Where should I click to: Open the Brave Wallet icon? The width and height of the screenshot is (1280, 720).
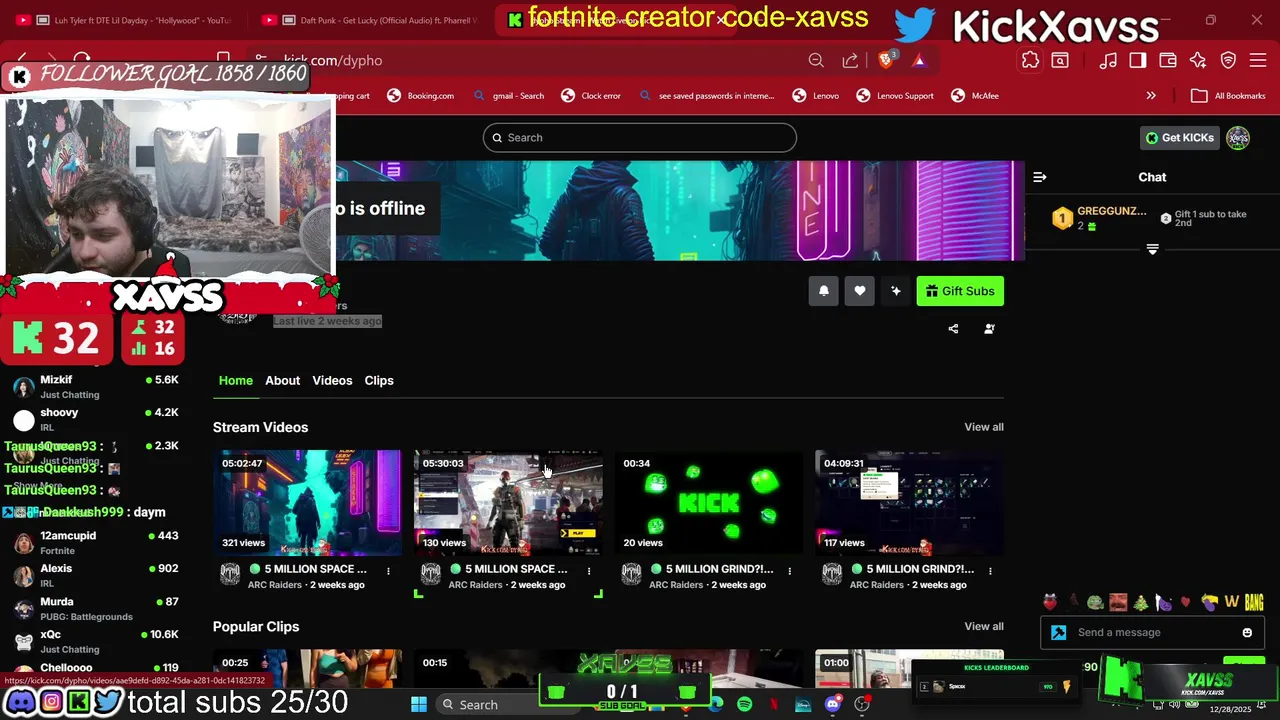[x=1168, y=60]
